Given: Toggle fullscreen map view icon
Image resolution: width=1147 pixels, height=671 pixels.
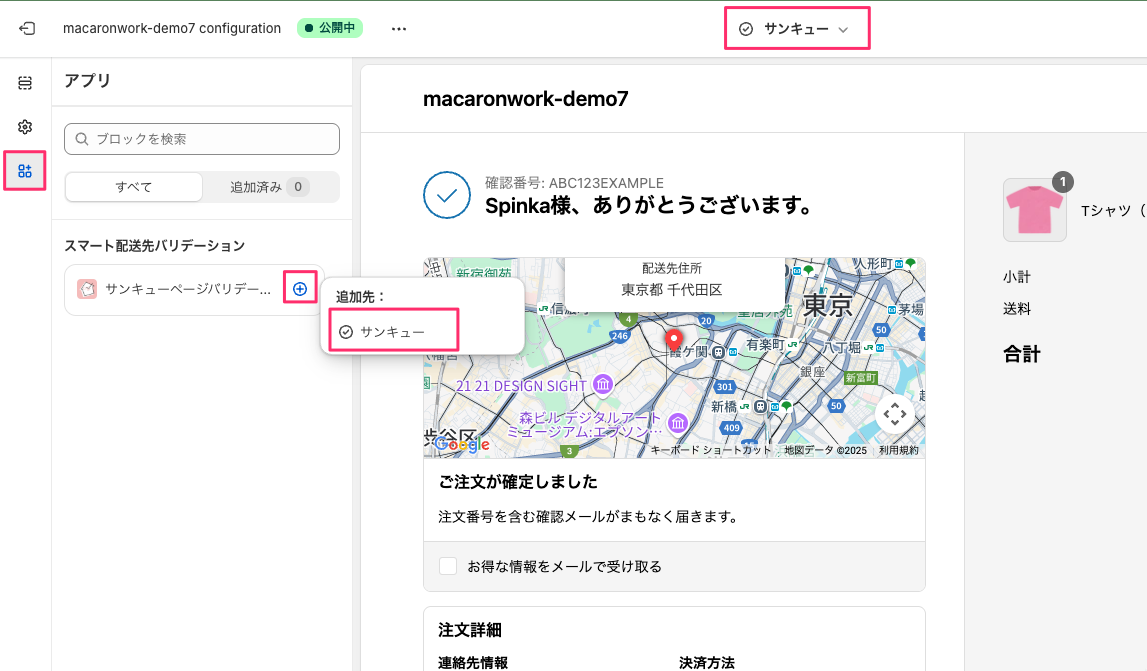Looking at the screenshot, I should pyautogui.click(x=894, y=413).
